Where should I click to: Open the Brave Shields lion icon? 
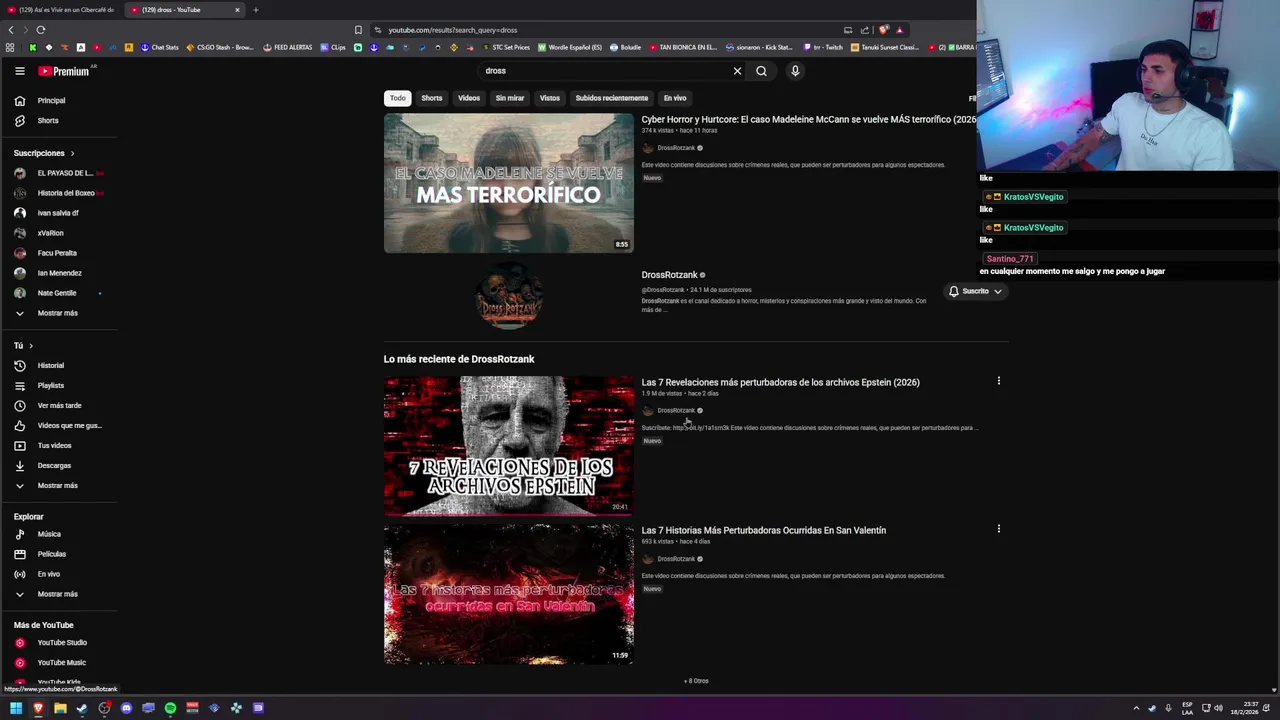[x=883, y=30]
